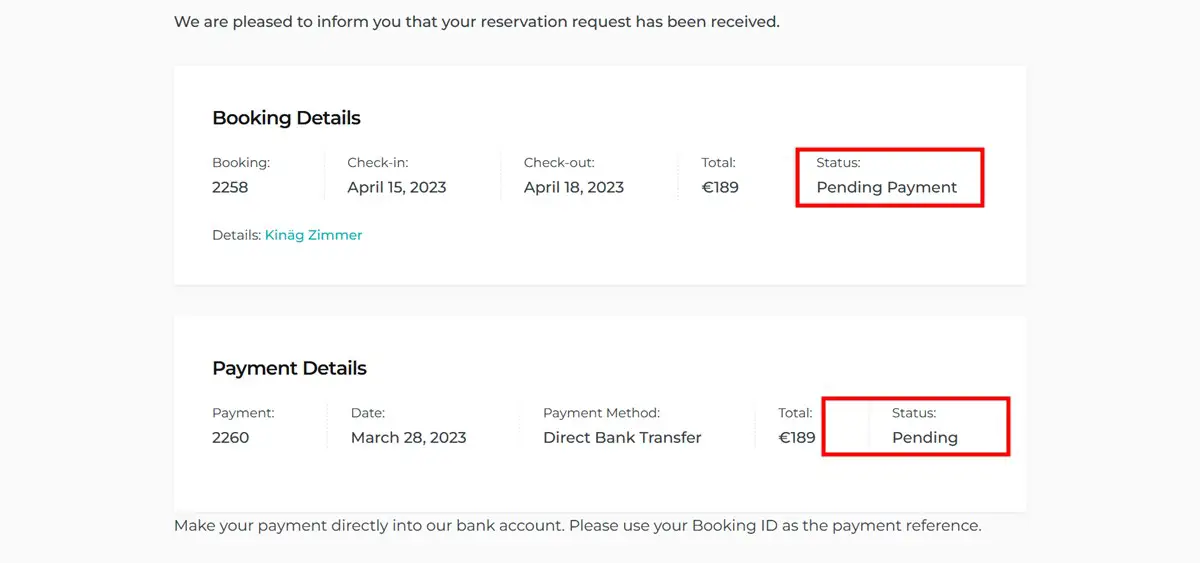Select the €189 total in Booking Details
The width and height of the screenshot is (1200, 563).
720,187
